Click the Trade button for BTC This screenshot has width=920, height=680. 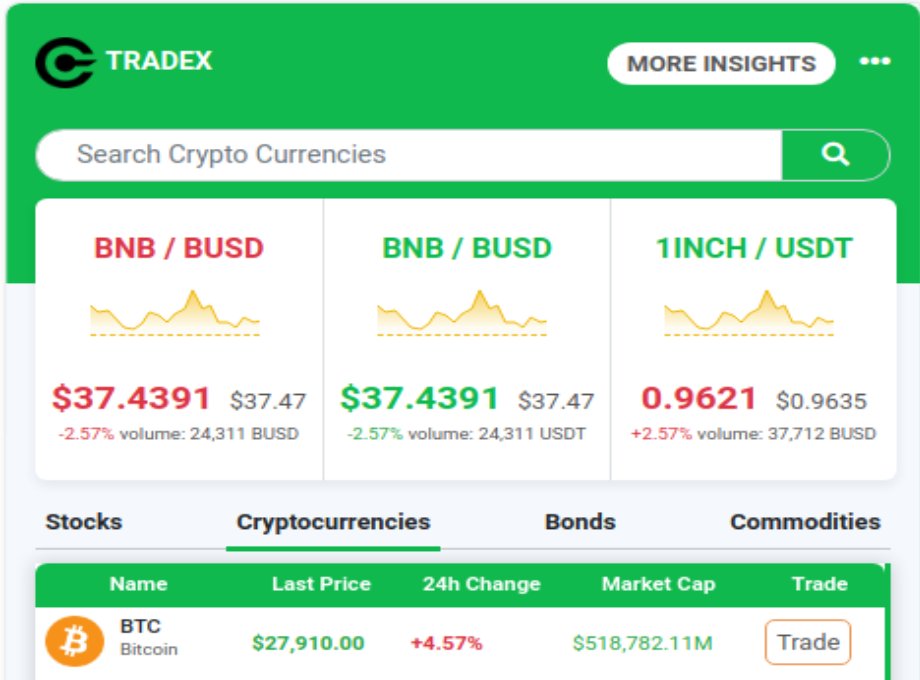808,642
